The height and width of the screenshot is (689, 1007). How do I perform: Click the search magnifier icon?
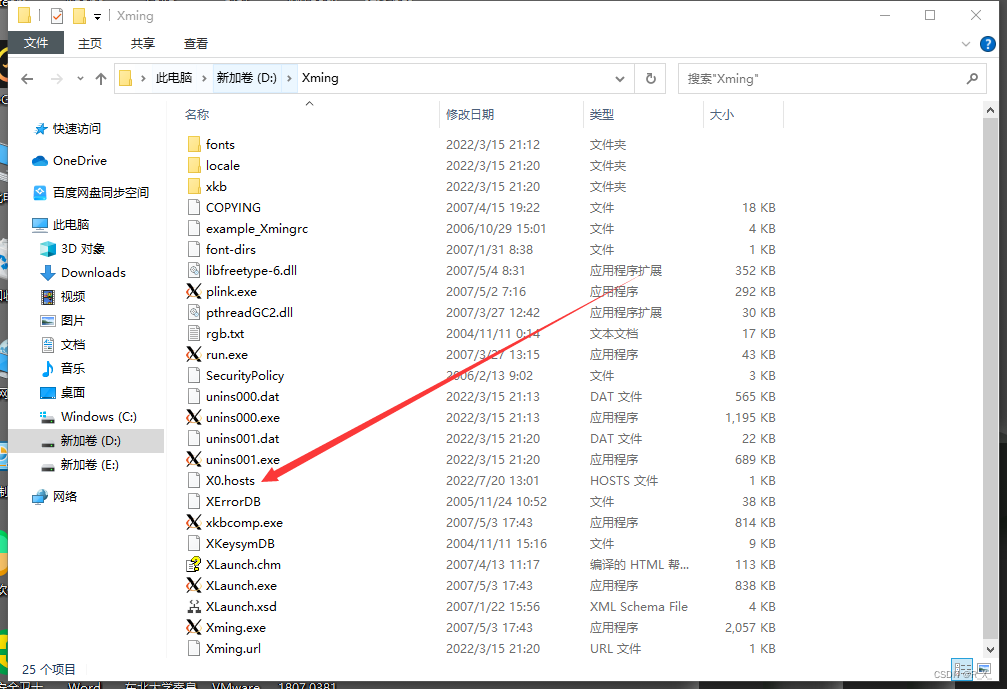[x=972, y=78]
